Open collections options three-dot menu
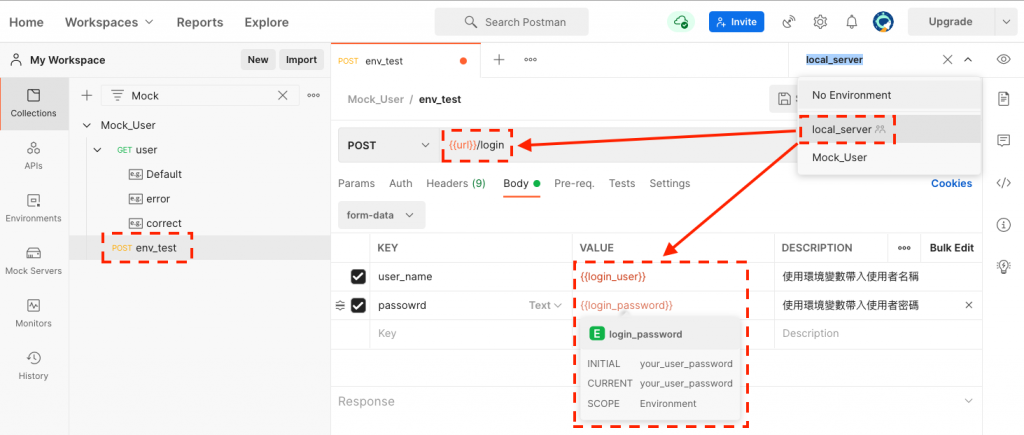This screenshot has width=1024, height=435. point(313,95)
